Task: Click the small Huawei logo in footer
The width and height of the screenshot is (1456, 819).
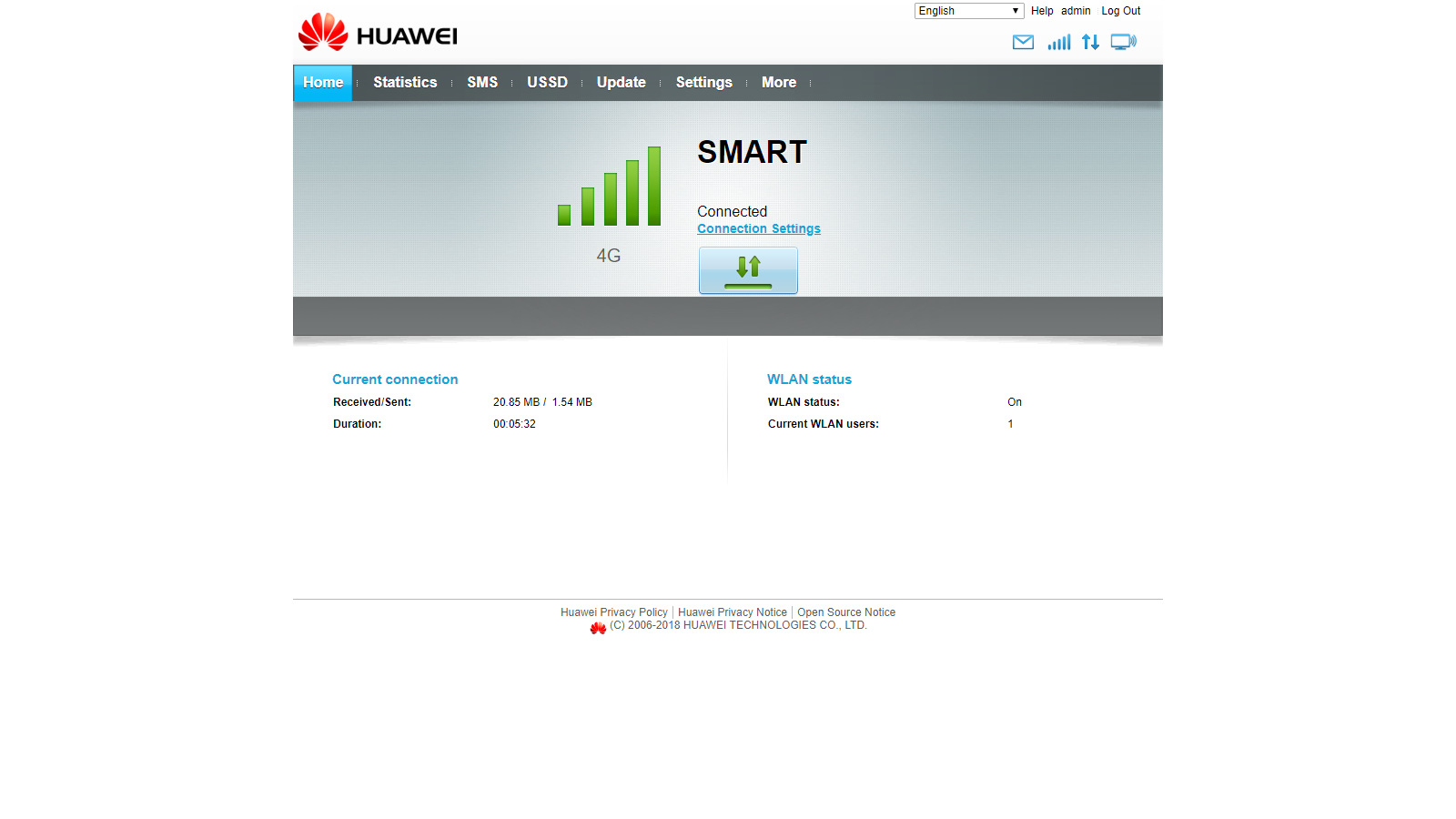Action: point(598,628)
